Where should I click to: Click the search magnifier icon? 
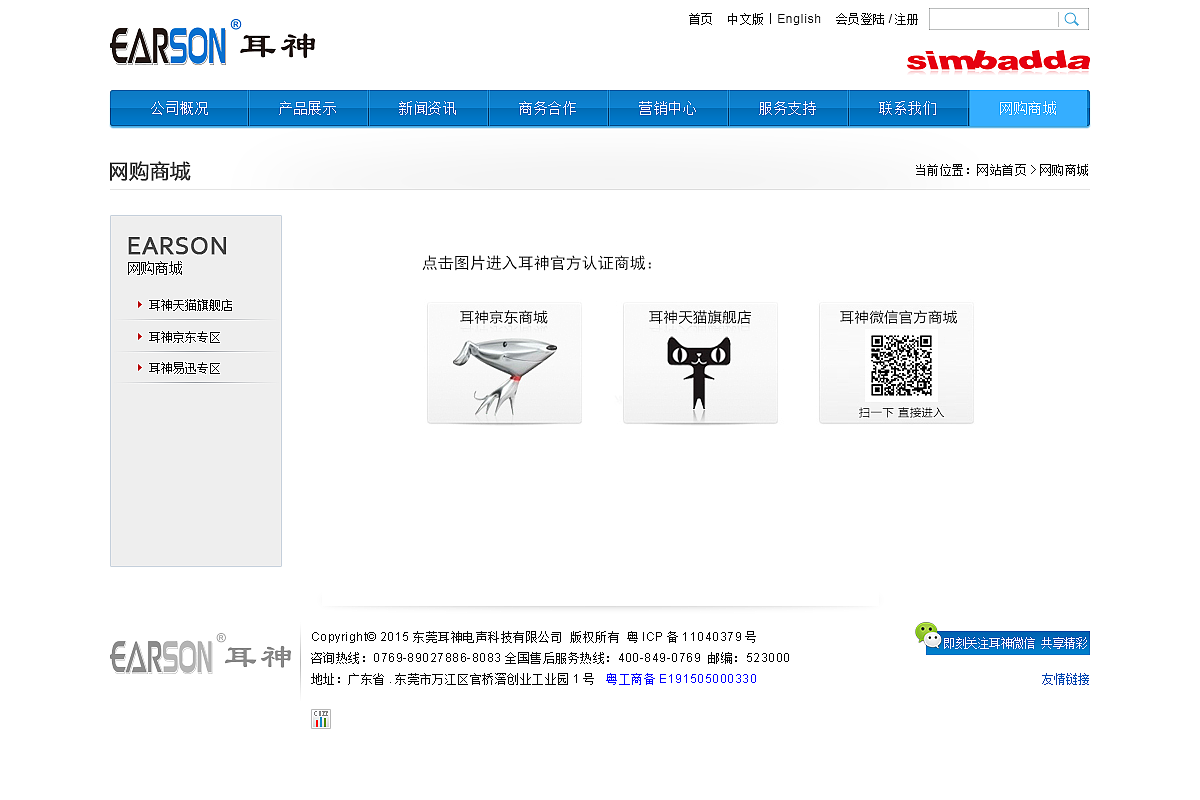click(1072, 19)
